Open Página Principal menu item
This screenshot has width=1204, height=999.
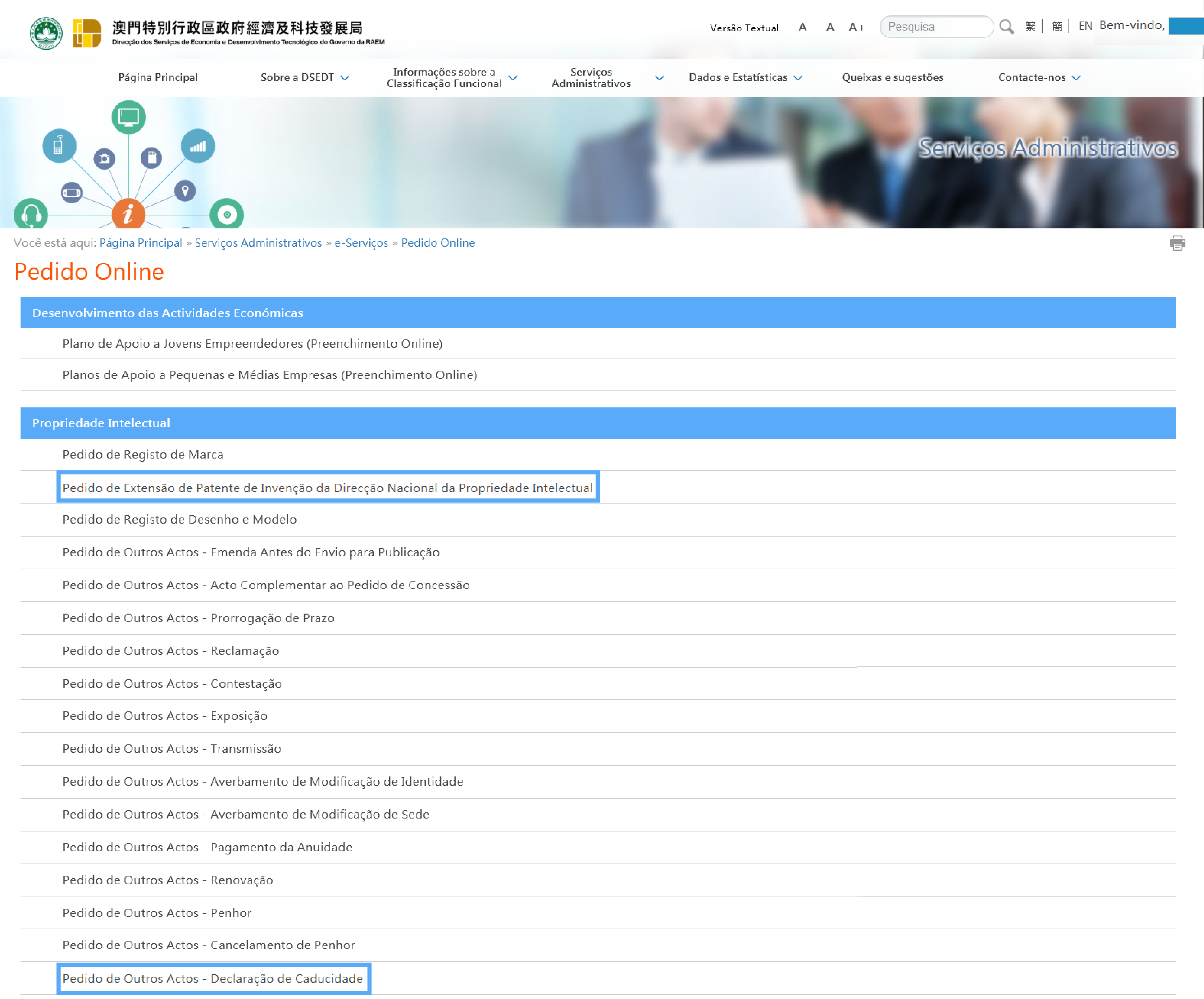[x=158, y=77]
